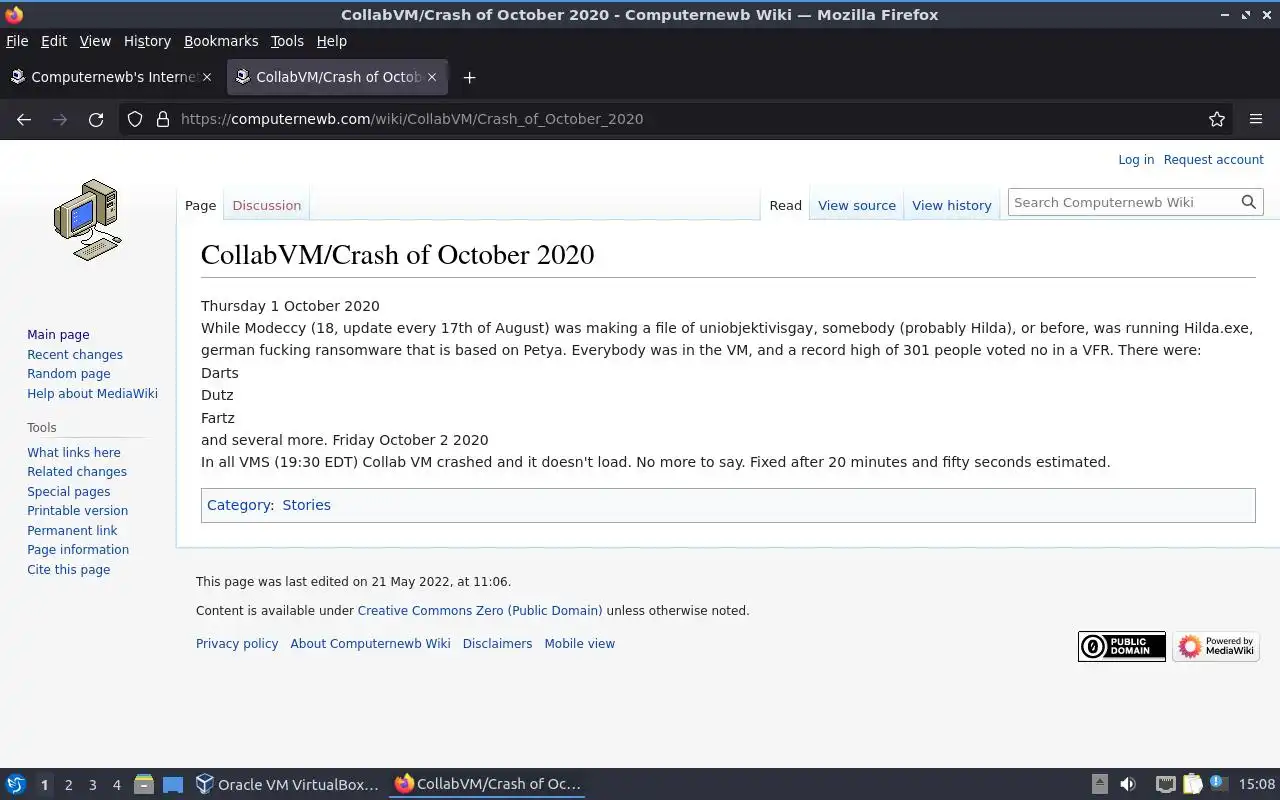Click the Log in link
The width and height of the screenshot is (1280, 800).
(1136, 160)
